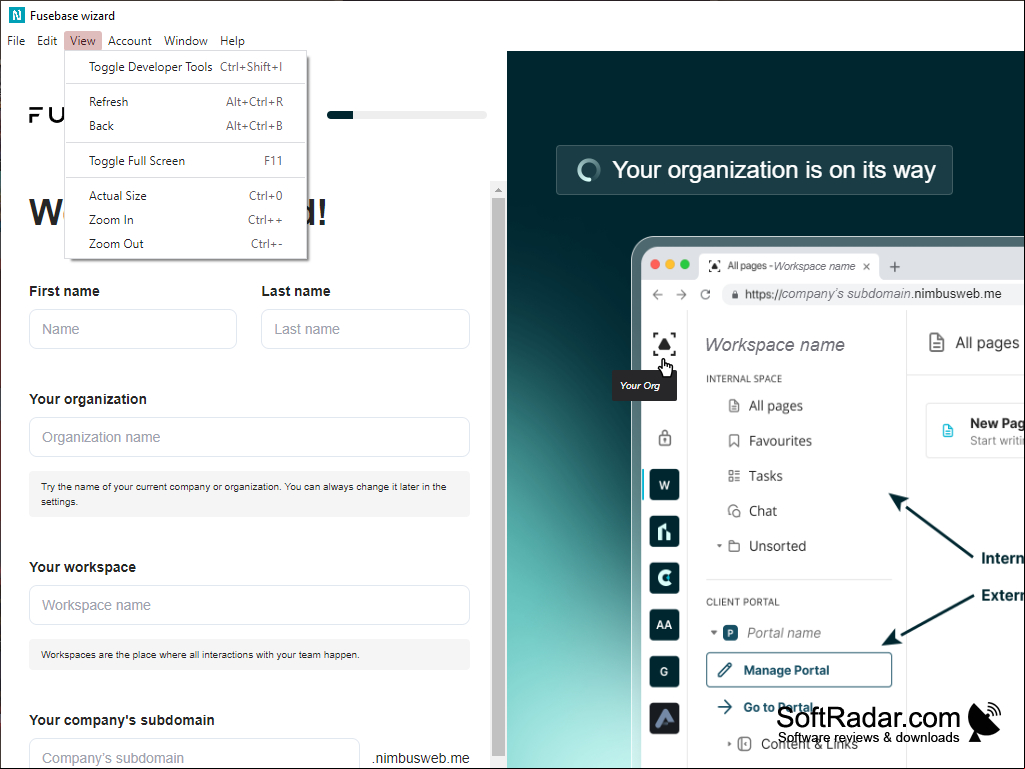
Task: Choose Refresh from the View menu
Action: click(186, 101)
